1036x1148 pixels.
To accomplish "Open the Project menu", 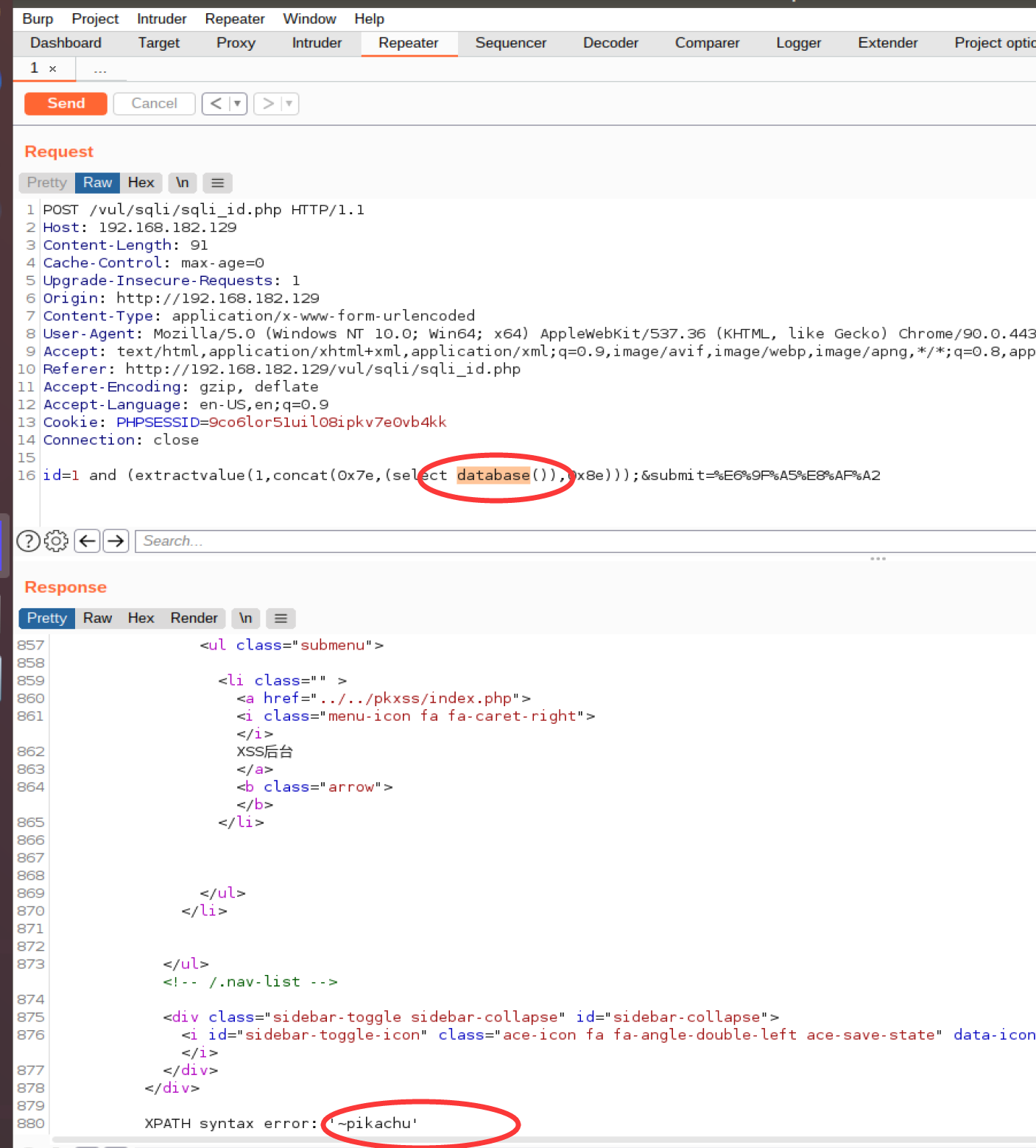I will (x=95, y=18).
